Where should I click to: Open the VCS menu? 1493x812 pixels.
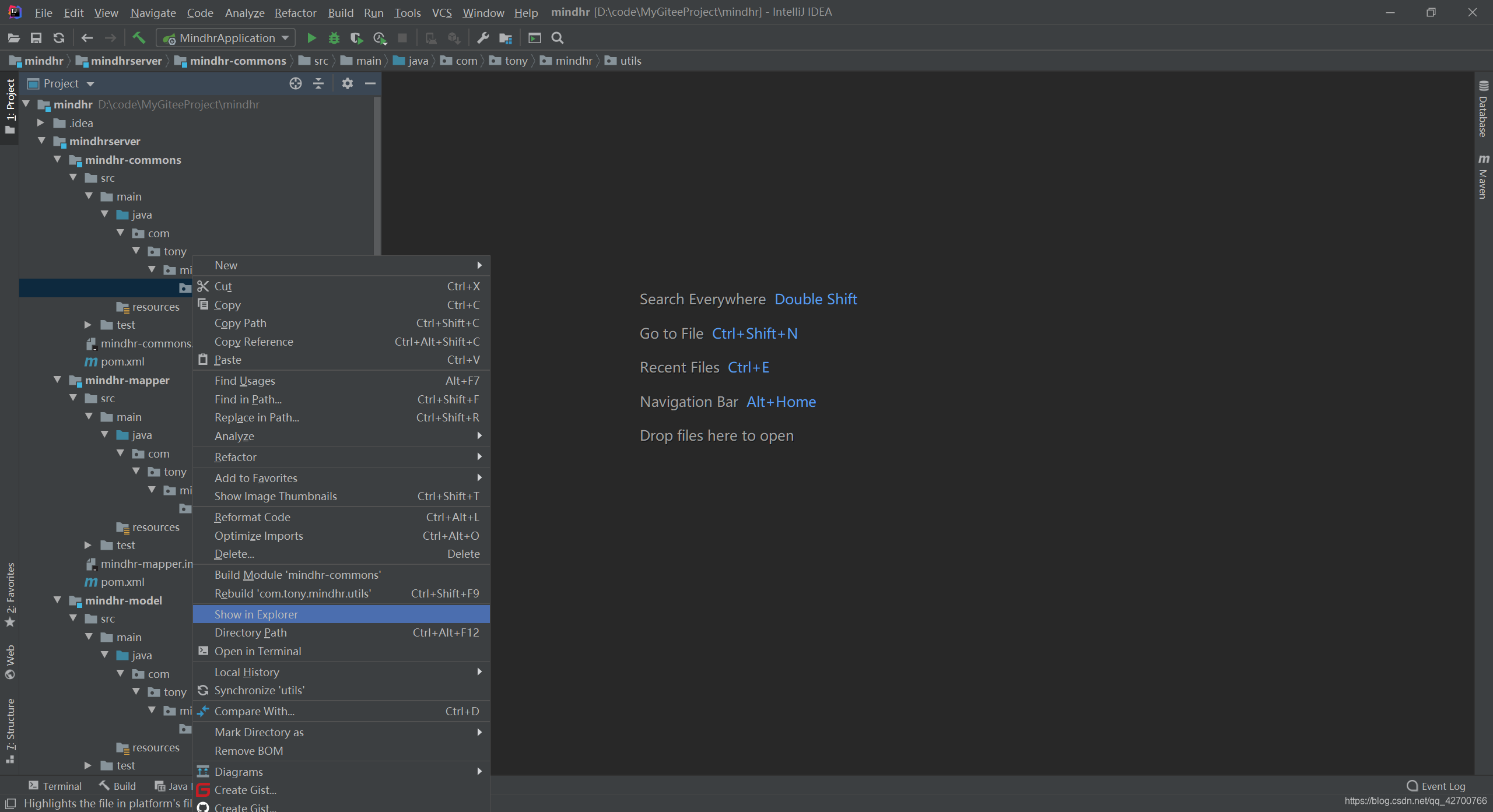pos(441,12)
